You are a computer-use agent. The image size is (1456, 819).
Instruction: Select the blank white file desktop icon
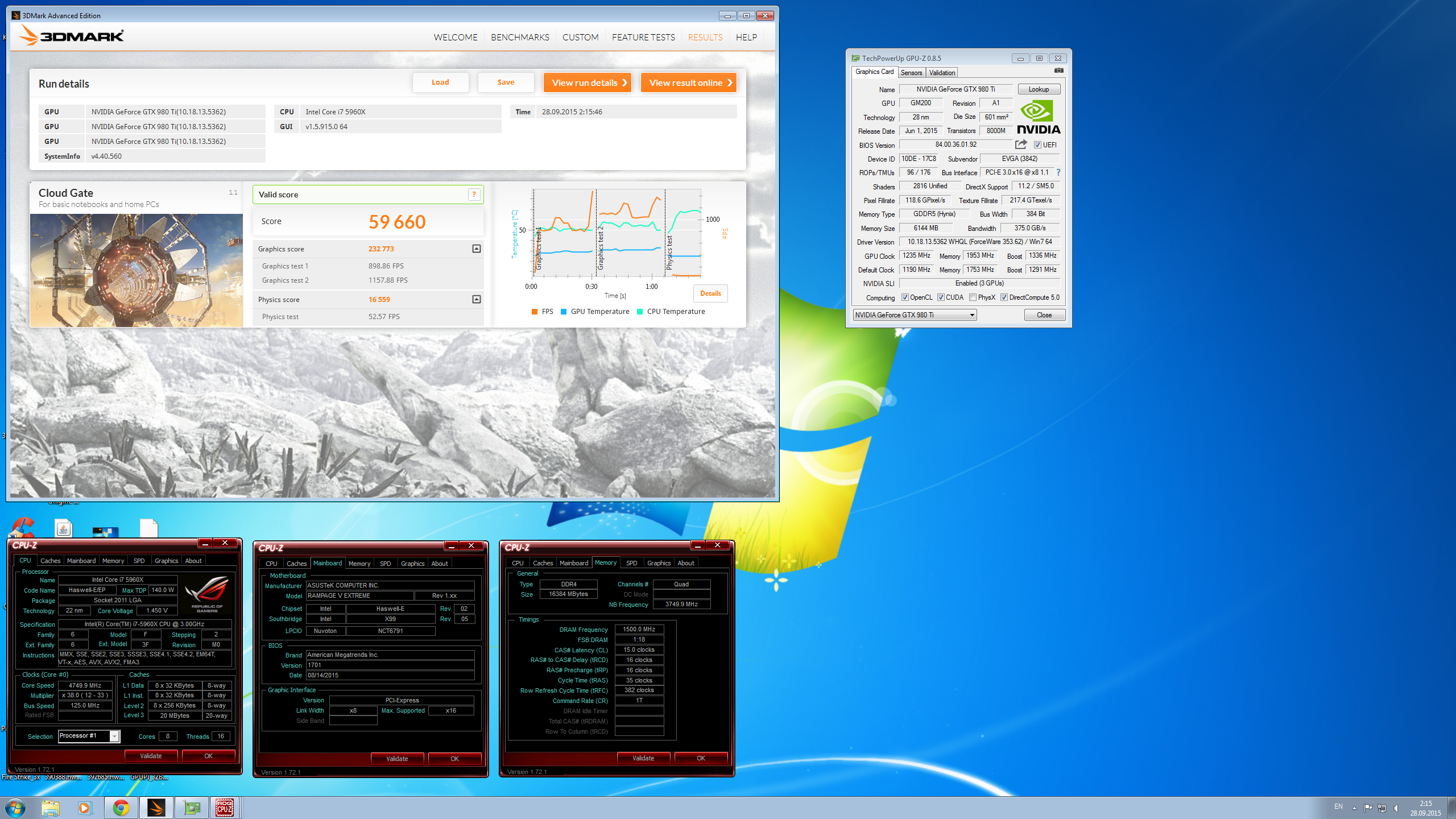(148, 527)
